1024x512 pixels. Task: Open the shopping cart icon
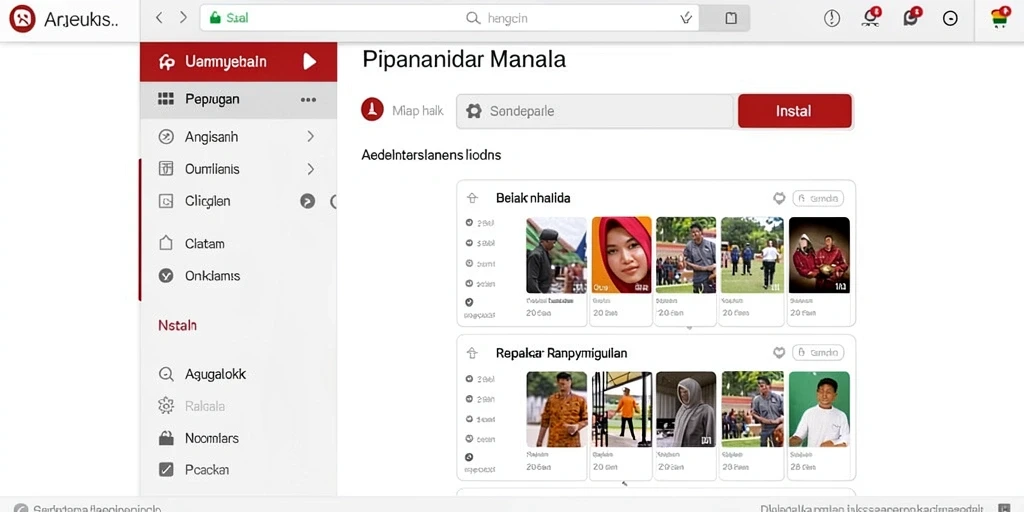coord(1000,17)
